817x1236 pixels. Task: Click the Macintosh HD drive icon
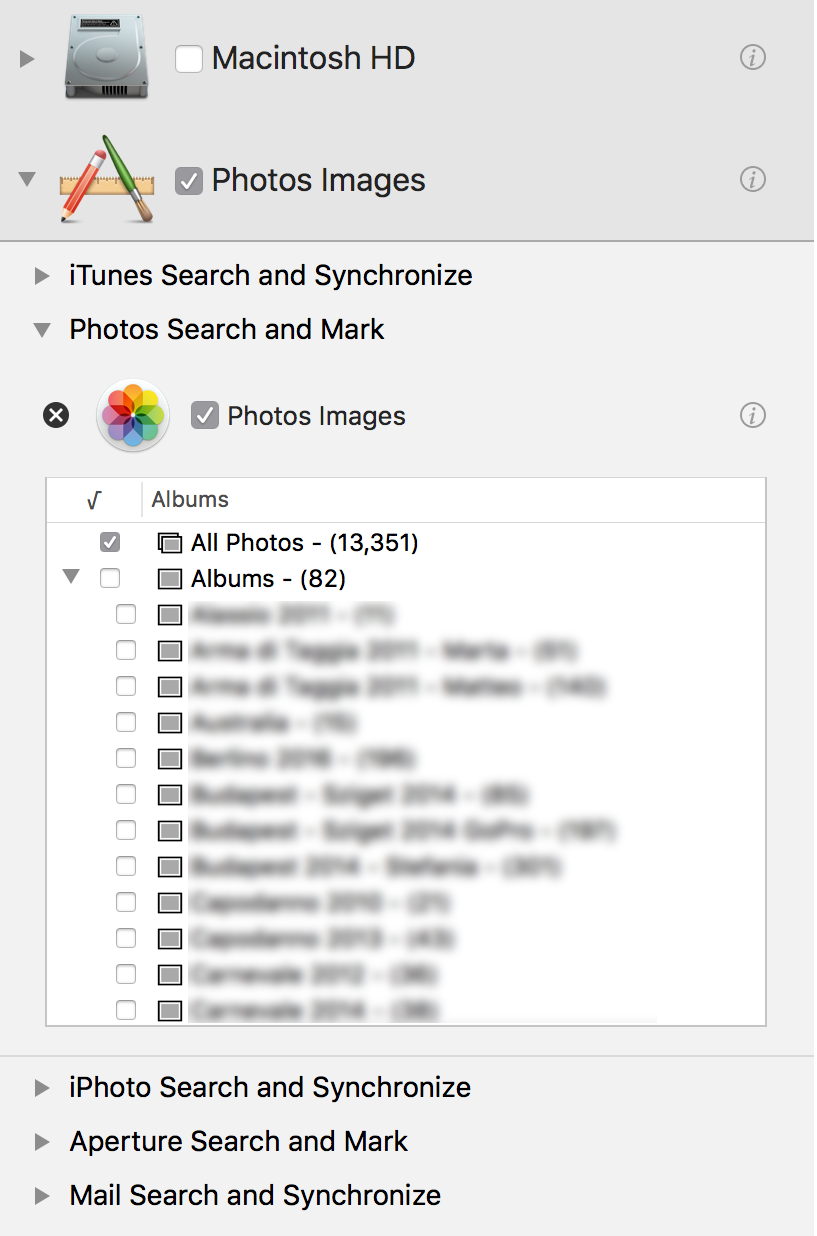(107, 58)
